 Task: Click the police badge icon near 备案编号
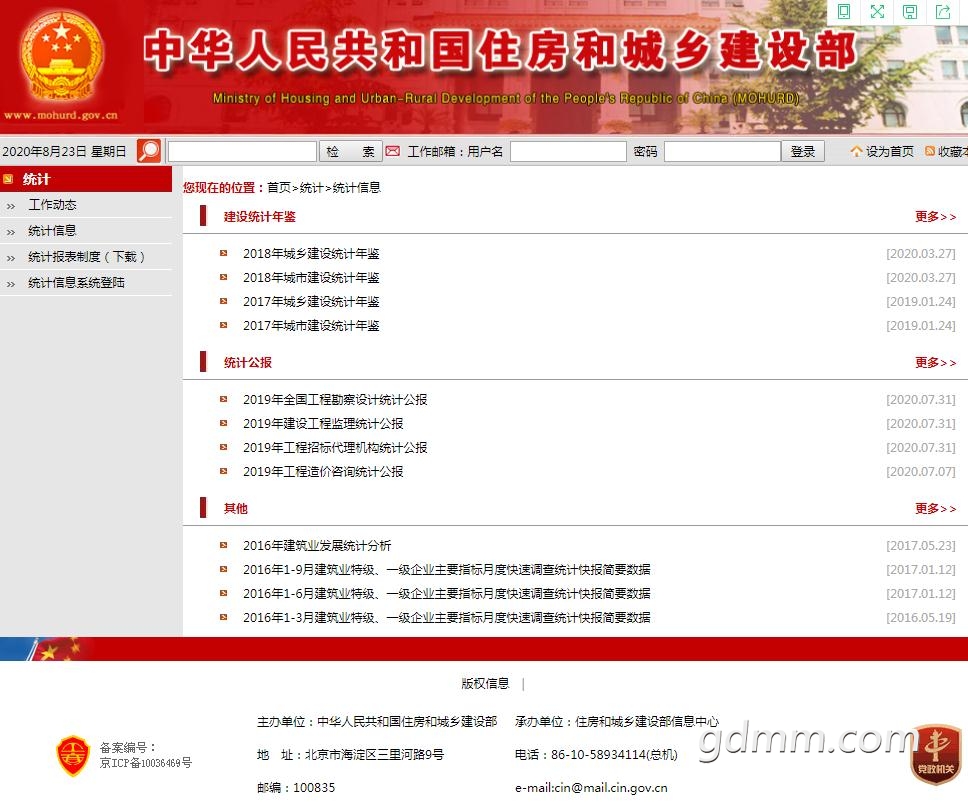[x=73, y=755]
